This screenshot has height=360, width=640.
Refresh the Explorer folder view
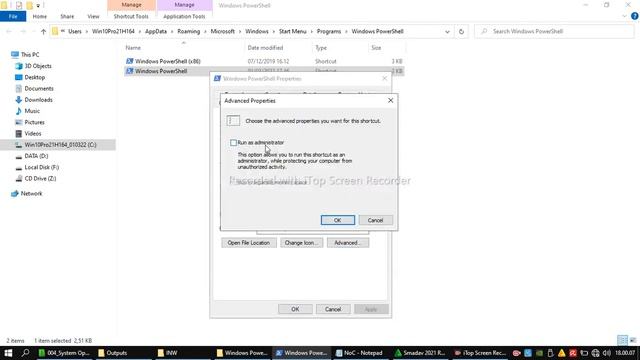coord(461,31)
